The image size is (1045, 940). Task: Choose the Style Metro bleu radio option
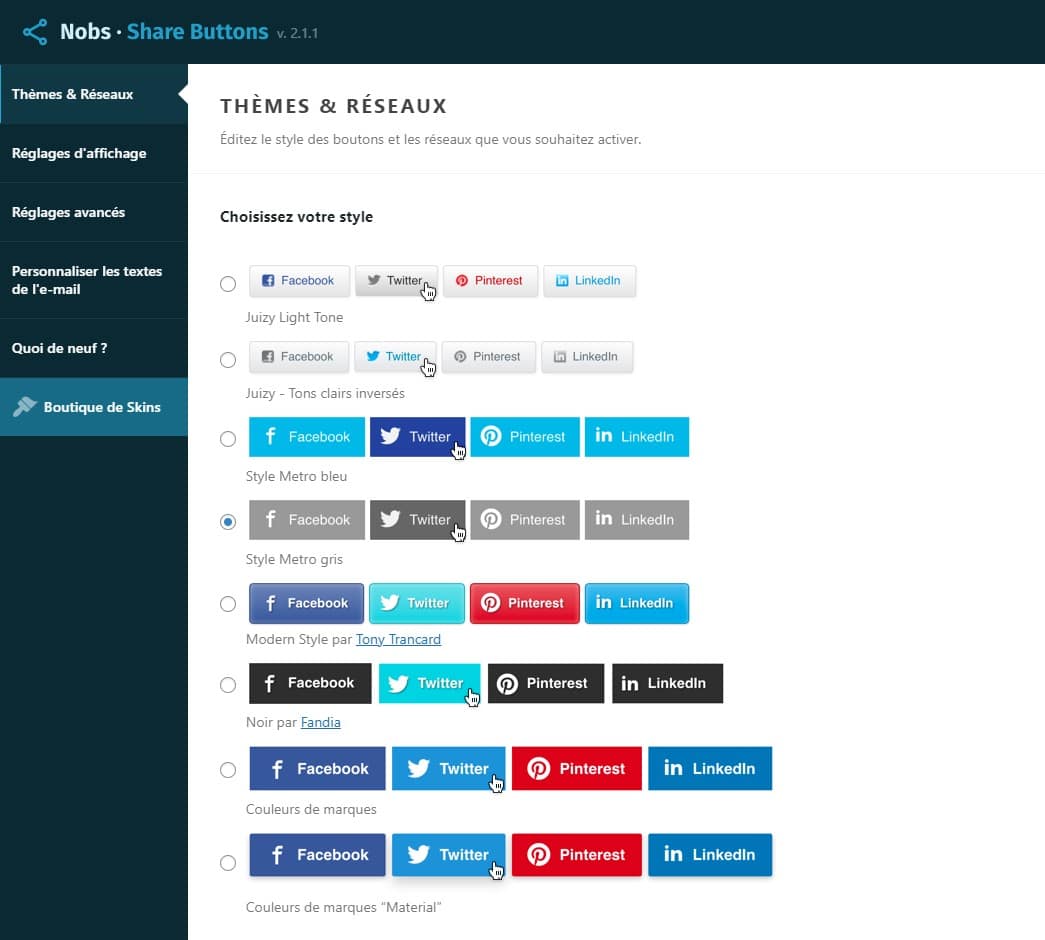[228, 439]
